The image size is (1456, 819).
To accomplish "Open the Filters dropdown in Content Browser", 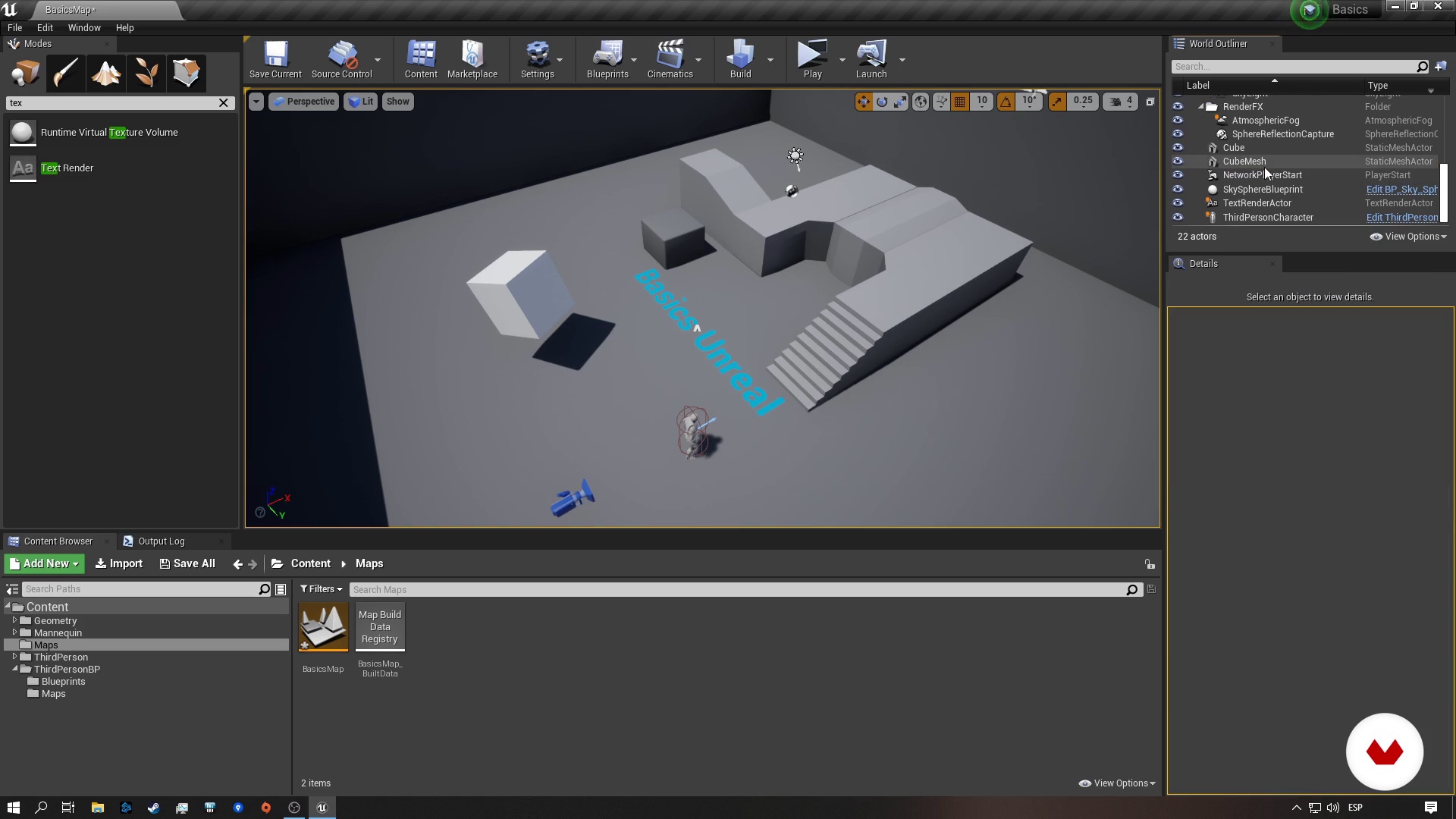I will [x=322, y=589].
